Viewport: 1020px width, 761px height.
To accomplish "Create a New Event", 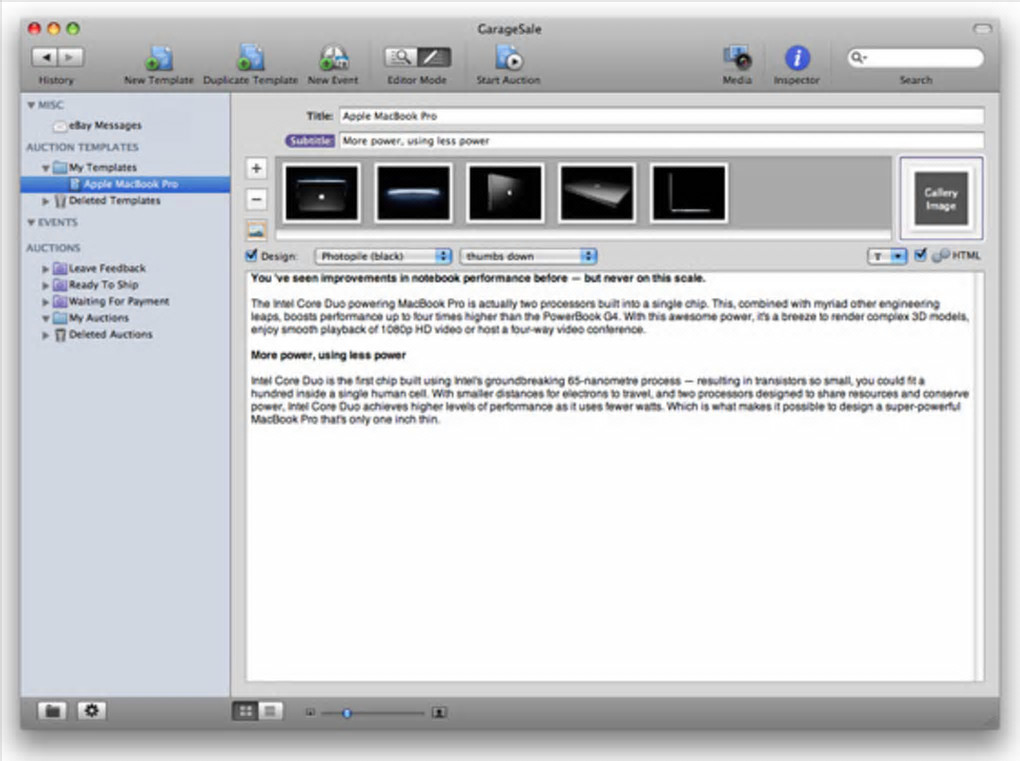I will pyautogui.click(x=333, y=59).
